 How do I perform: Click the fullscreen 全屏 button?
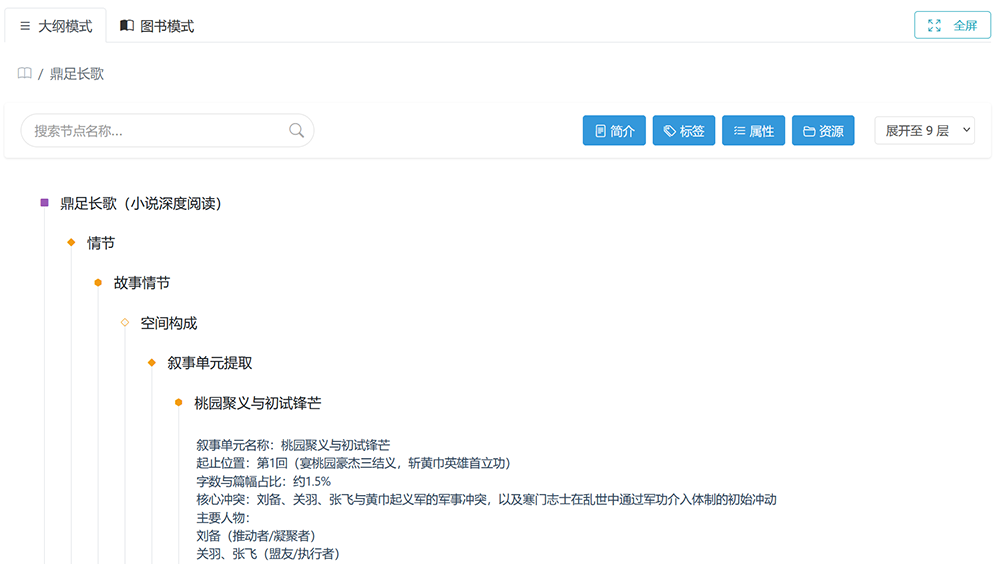[952, 26]
